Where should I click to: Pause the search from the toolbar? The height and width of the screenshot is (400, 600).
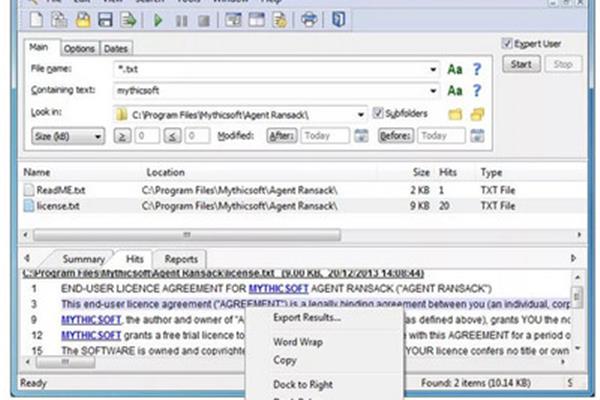coord(181,20)
